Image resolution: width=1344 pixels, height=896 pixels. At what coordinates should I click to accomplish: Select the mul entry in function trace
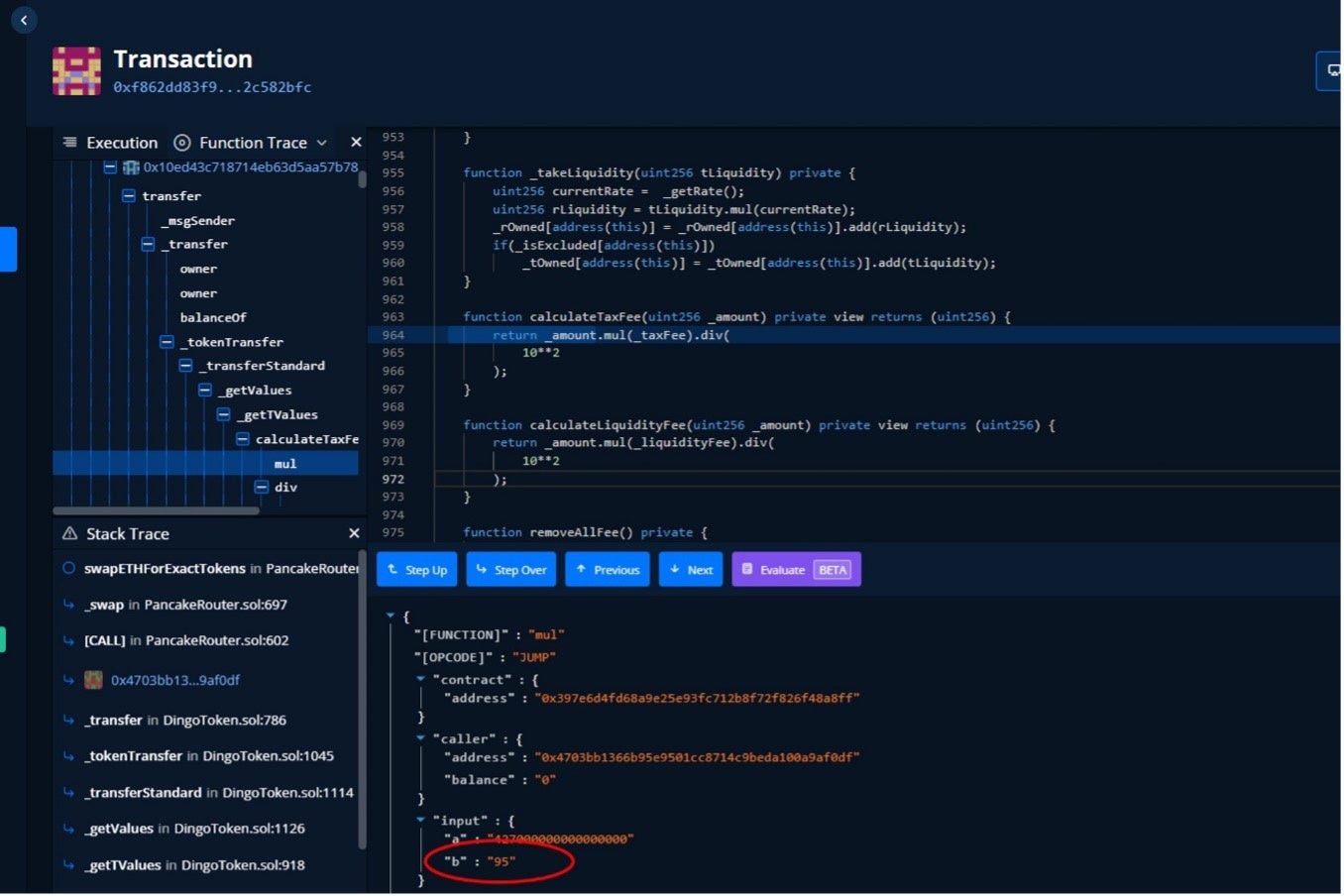[x=285, y=464]
